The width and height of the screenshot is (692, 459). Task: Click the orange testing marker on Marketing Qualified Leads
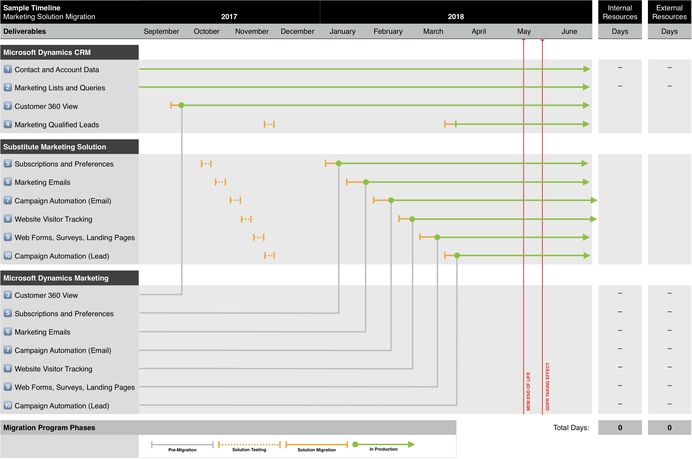(x=269, y=124)
